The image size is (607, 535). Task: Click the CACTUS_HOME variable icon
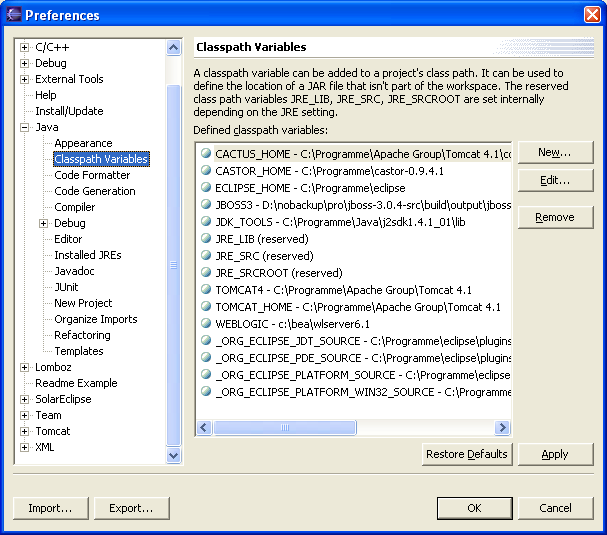pyautogui.click(x=206, y=154)
